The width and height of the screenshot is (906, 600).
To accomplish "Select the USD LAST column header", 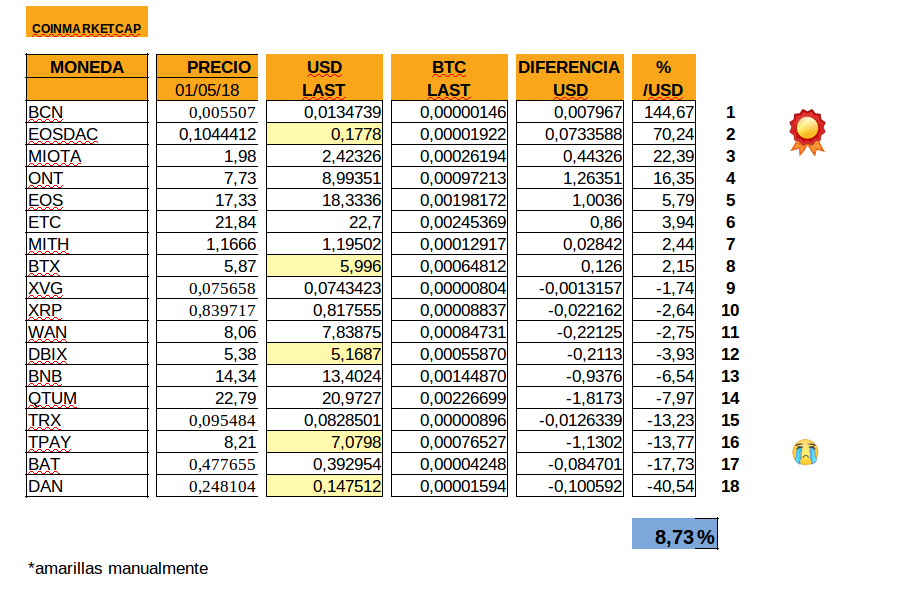I will point(324,78).
